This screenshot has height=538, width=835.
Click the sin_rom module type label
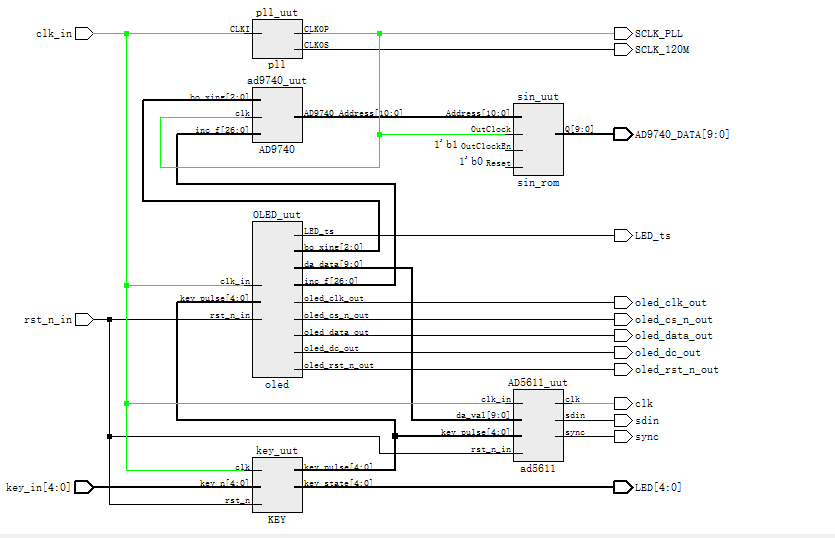click(x=538, y=183)
